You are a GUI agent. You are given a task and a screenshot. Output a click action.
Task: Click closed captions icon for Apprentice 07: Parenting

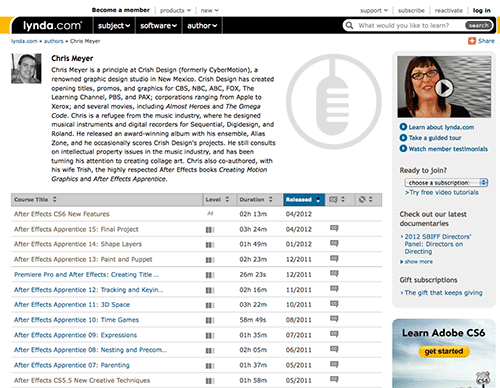[x=334, y=364]
